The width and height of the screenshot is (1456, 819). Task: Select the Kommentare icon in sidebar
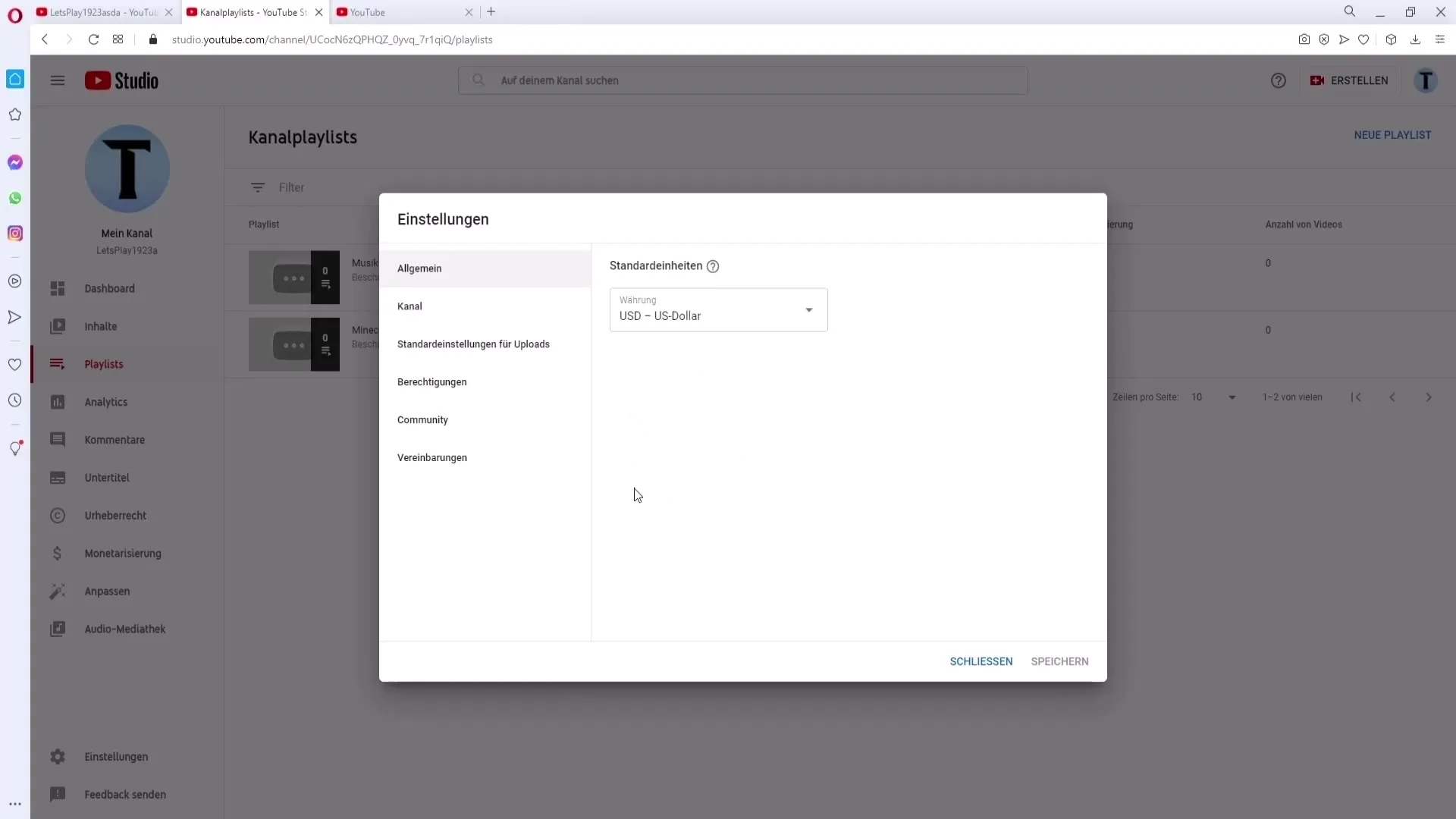57,439
